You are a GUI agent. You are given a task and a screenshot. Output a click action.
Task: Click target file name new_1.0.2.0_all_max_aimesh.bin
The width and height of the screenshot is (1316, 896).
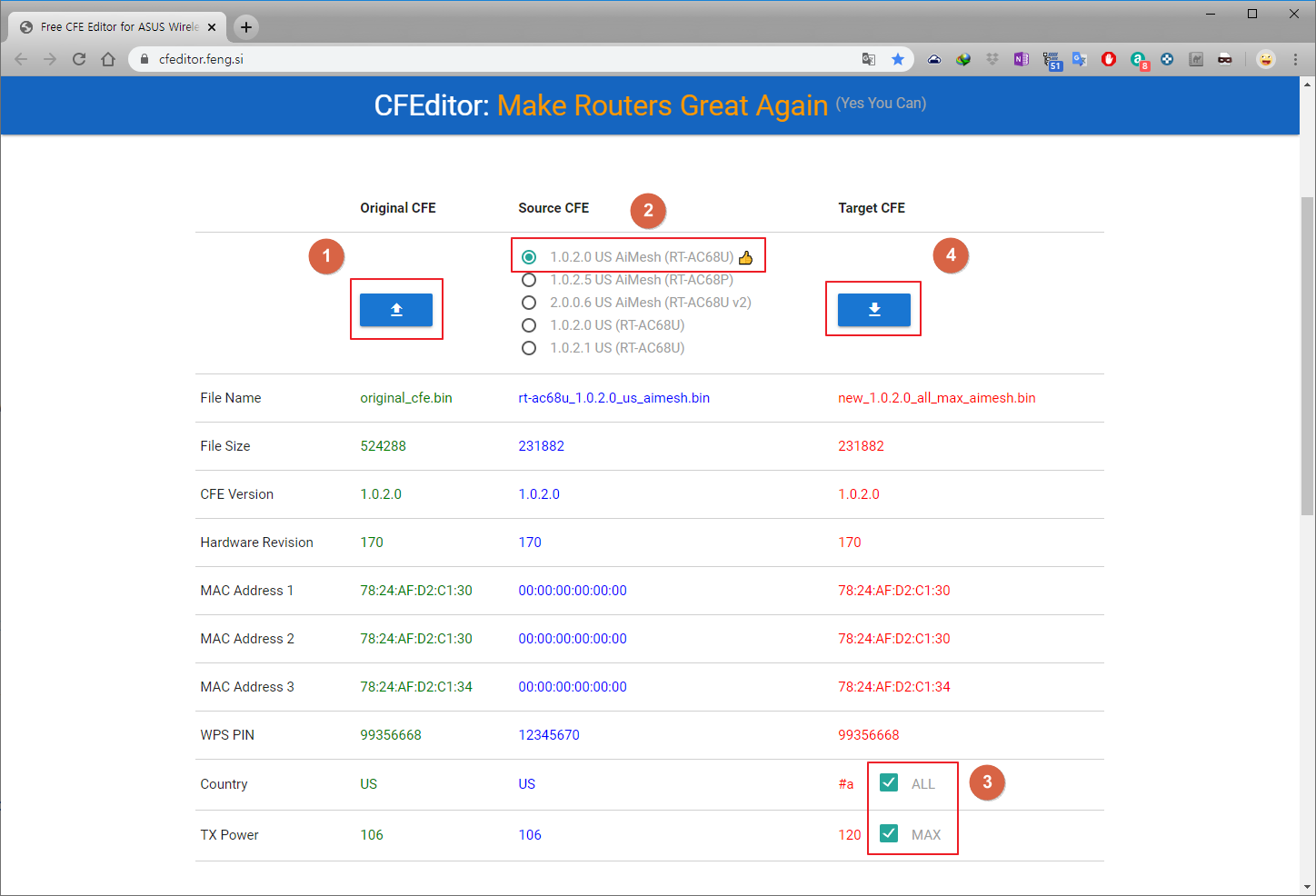point(937,398)
